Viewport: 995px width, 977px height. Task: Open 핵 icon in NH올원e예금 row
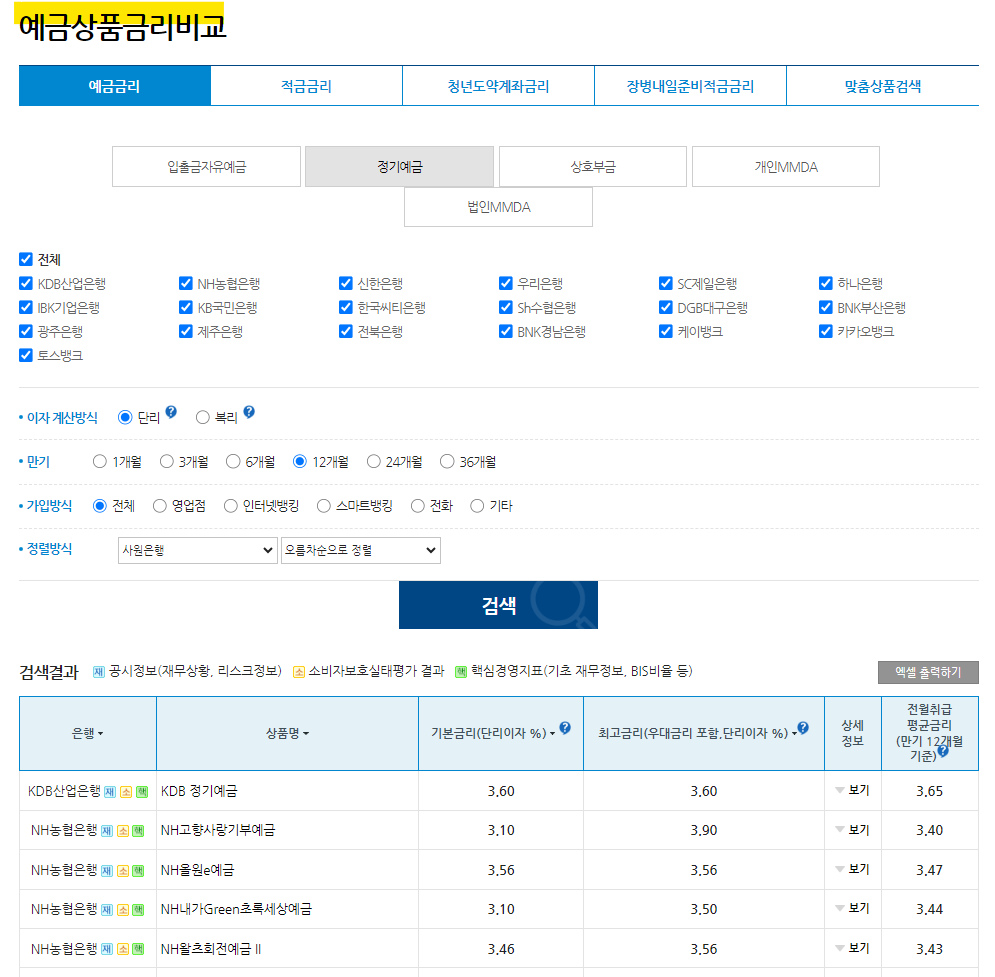click(138, 871)
